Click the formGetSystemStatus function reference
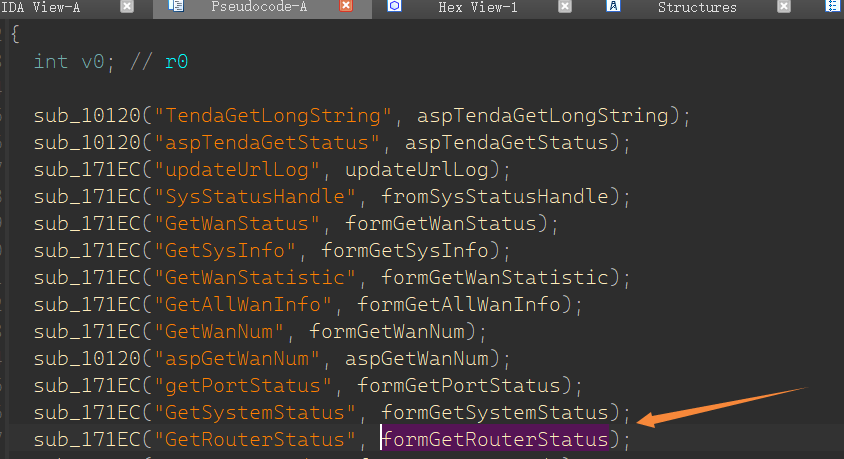This screenshot has height=459, width=844. (495, 412)
